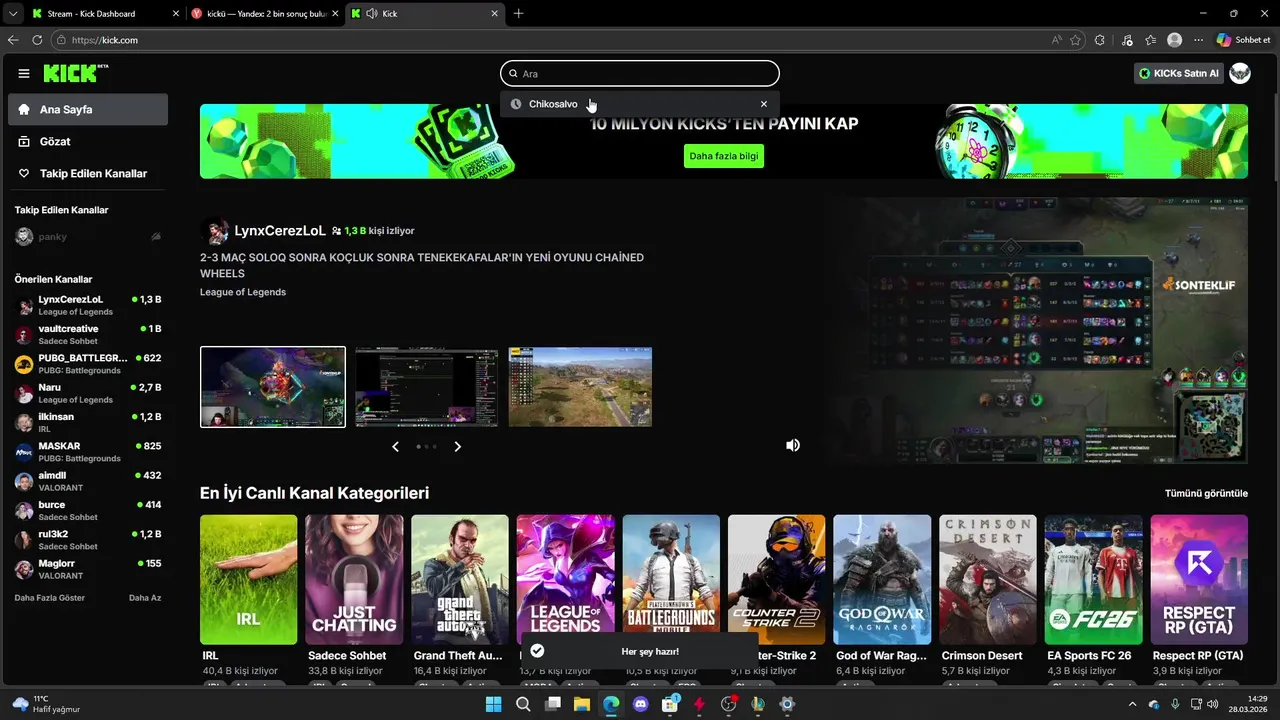The width and height of the screenshot is (1280, 720).
Task: Toggle featured stream volume speaker
Action: (x=793, y=446)
